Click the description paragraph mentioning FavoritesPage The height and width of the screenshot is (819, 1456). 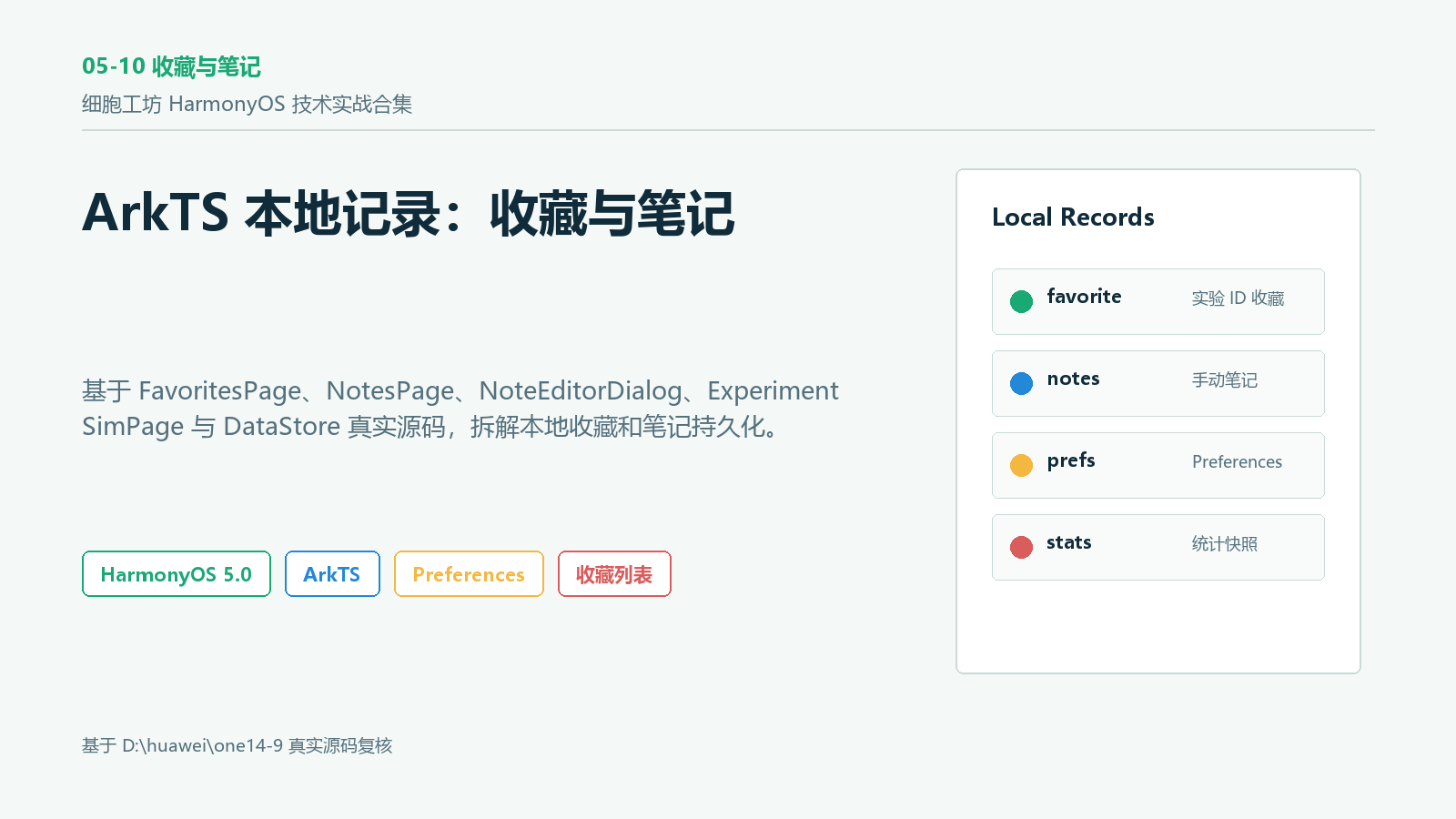click(460, 409)
